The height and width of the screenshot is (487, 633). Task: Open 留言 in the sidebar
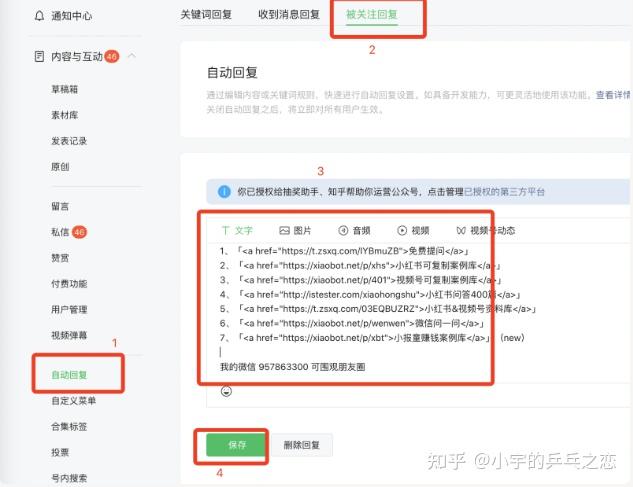pyautogui.click(x=60, y=206)
